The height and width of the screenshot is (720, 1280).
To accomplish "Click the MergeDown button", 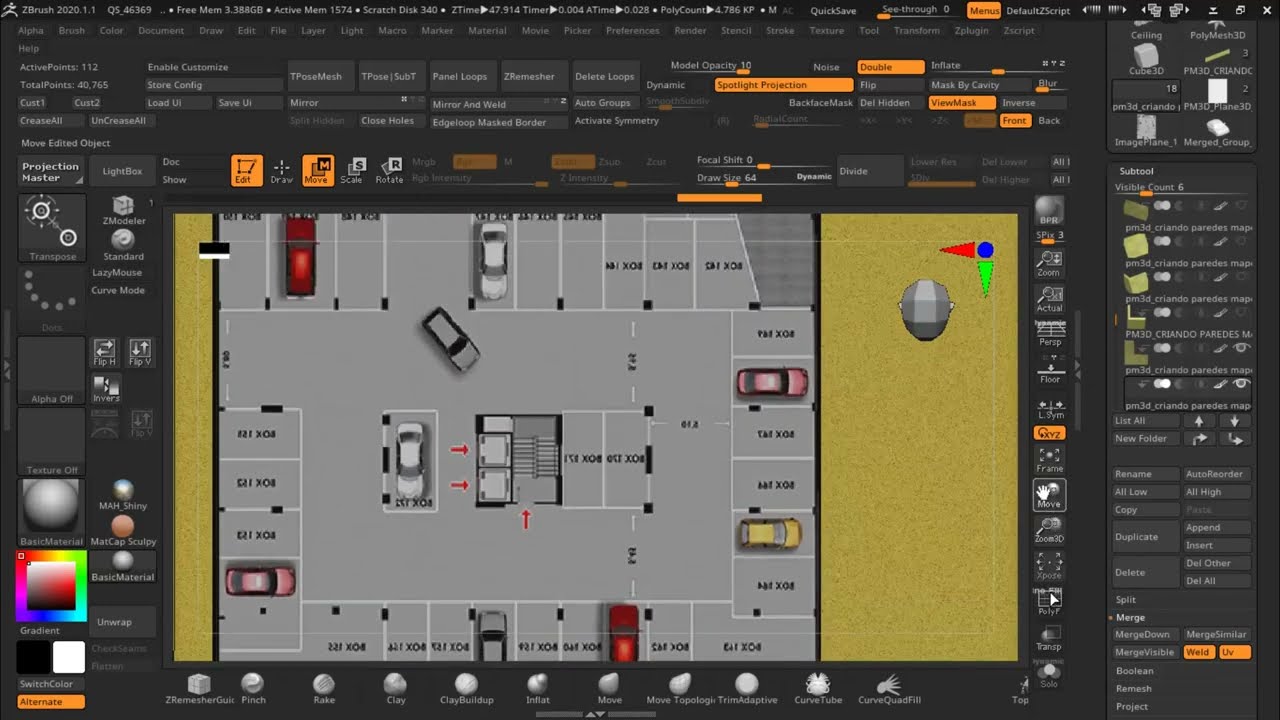I will pos(1145,634).
